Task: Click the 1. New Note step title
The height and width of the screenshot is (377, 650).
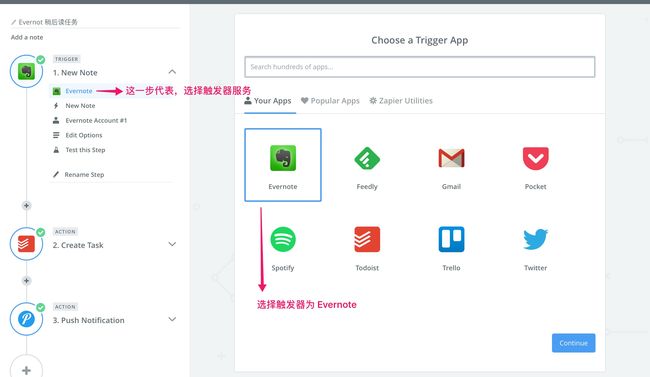Action: click(x=75, y=73)
